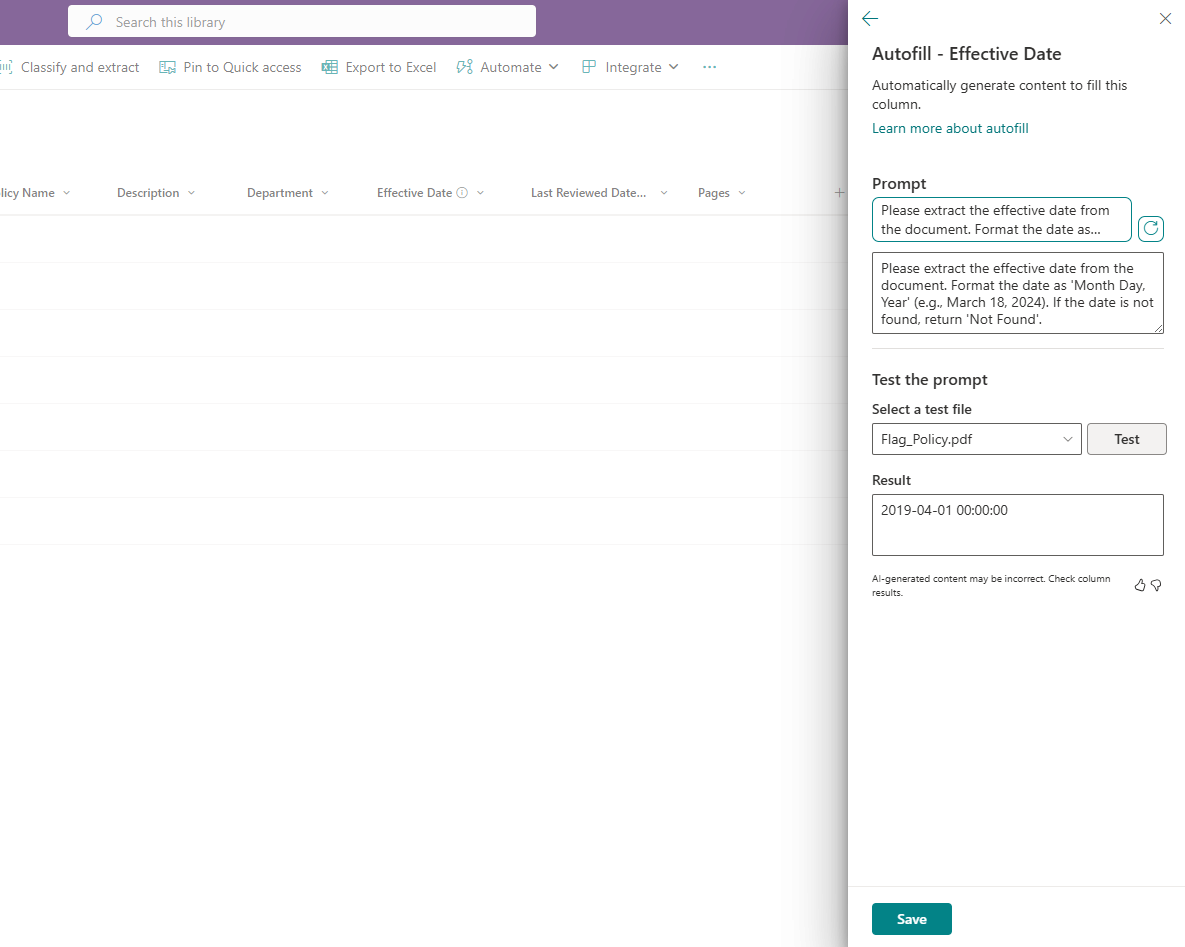The image size is (1185, 947).
Task: Open the Integrate options
Action: pyautogui.click(x=630, y=67)
